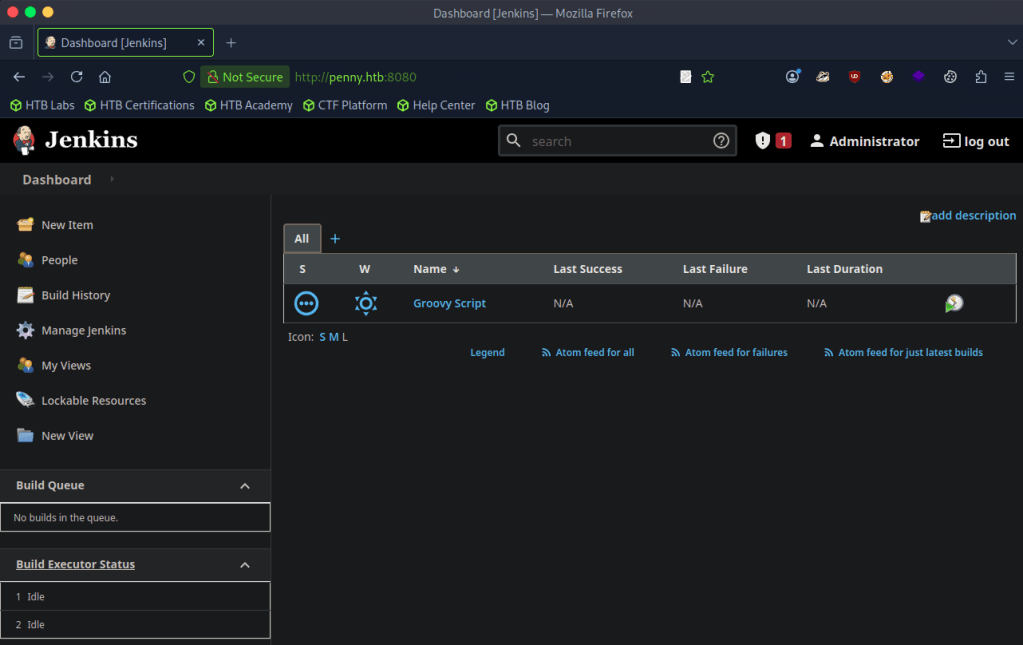The image size is (1023, 645).
Task: Expand the Dashboard breadcrumb arrow
Action: [112, 180]
